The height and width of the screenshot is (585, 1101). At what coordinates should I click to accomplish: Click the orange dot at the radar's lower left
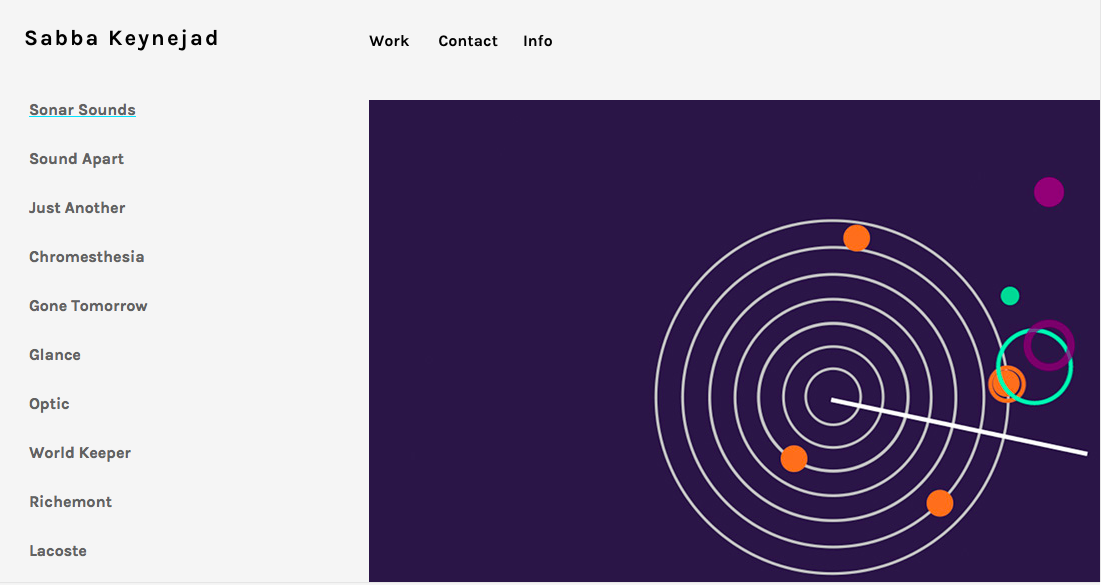(794, 459)
